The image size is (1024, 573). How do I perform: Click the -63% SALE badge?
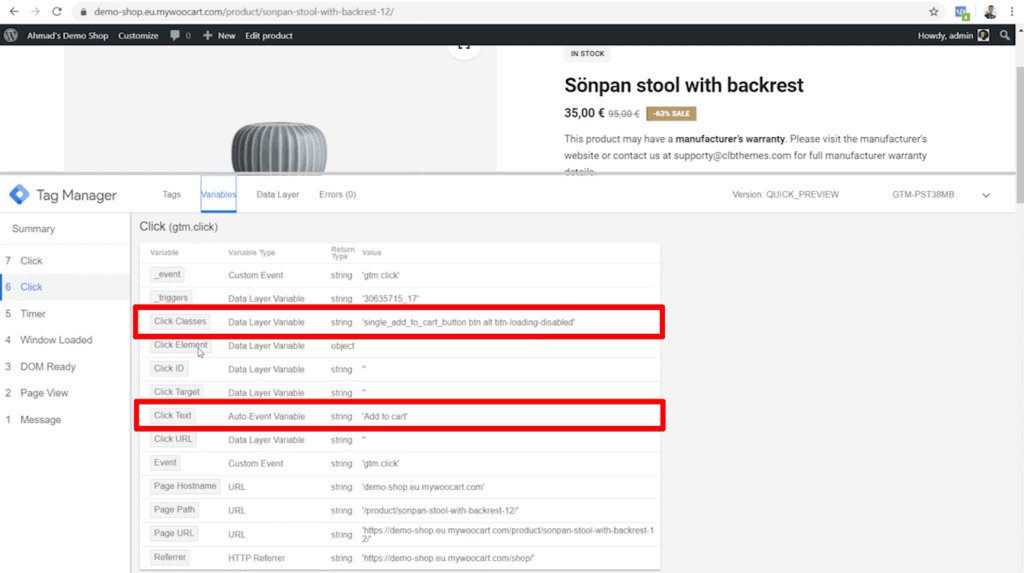pos(671,114)
